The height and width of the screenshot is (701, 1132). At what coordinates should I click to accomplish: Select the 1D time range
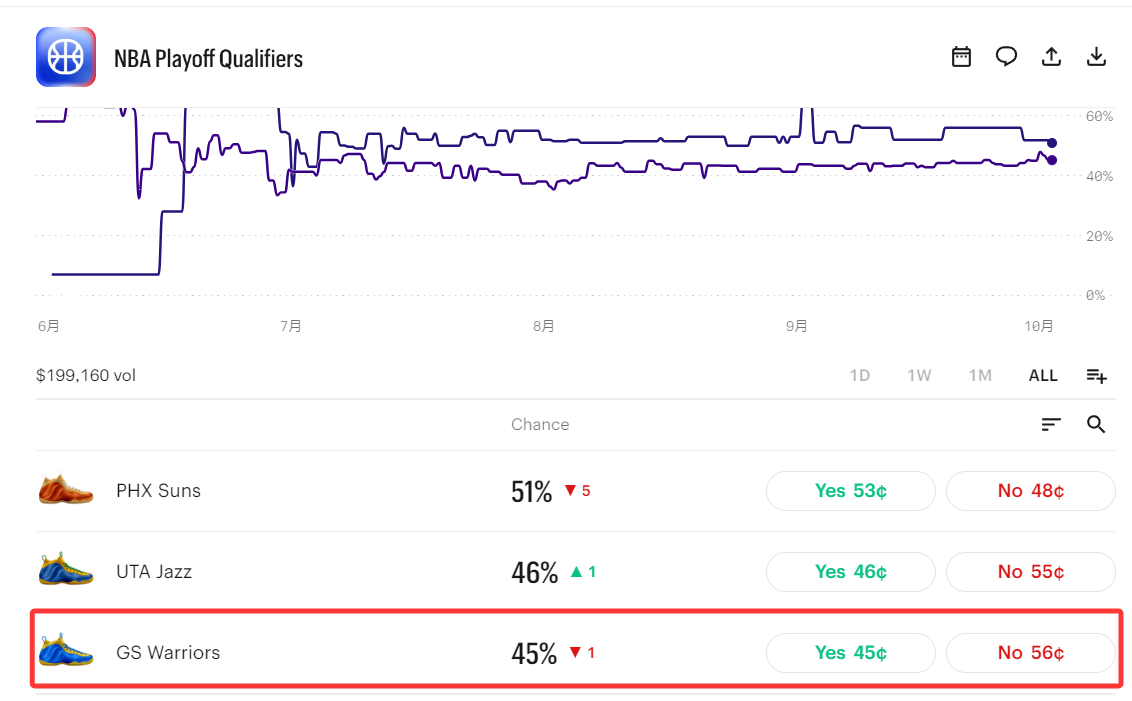point(859,375)
